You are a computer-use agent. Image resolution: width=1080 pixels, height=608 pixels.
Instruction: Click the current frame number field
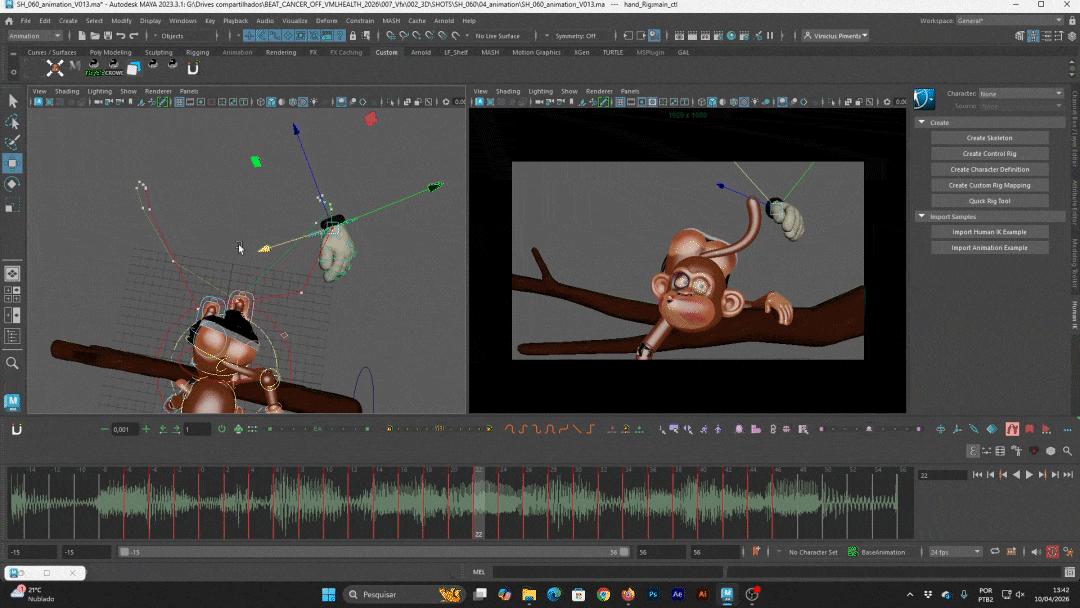(x=942, y=475)
